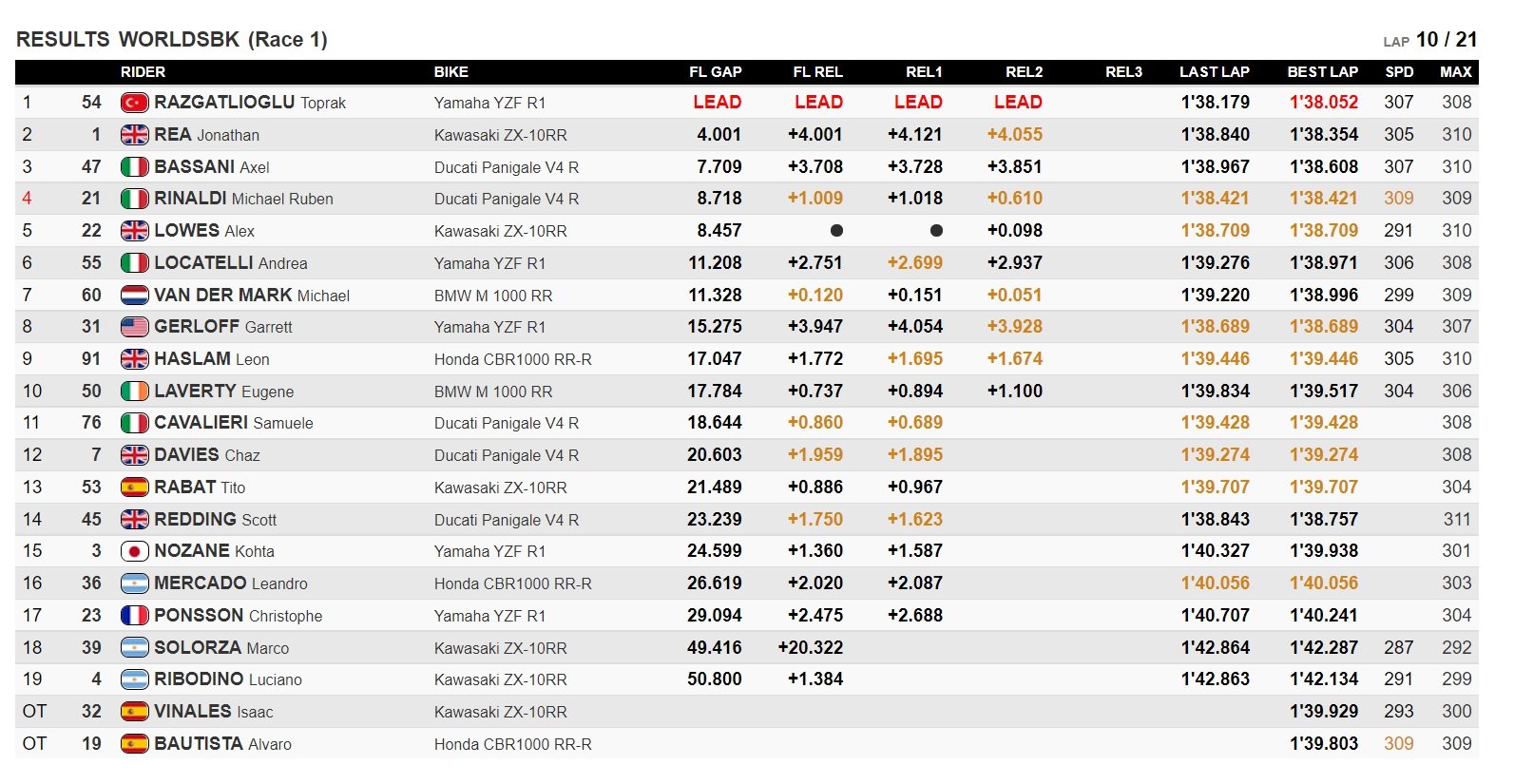Click last lap time 1'40.327 for NOZANE
The image size is (1514, 784).
[x=1216, y=551]
